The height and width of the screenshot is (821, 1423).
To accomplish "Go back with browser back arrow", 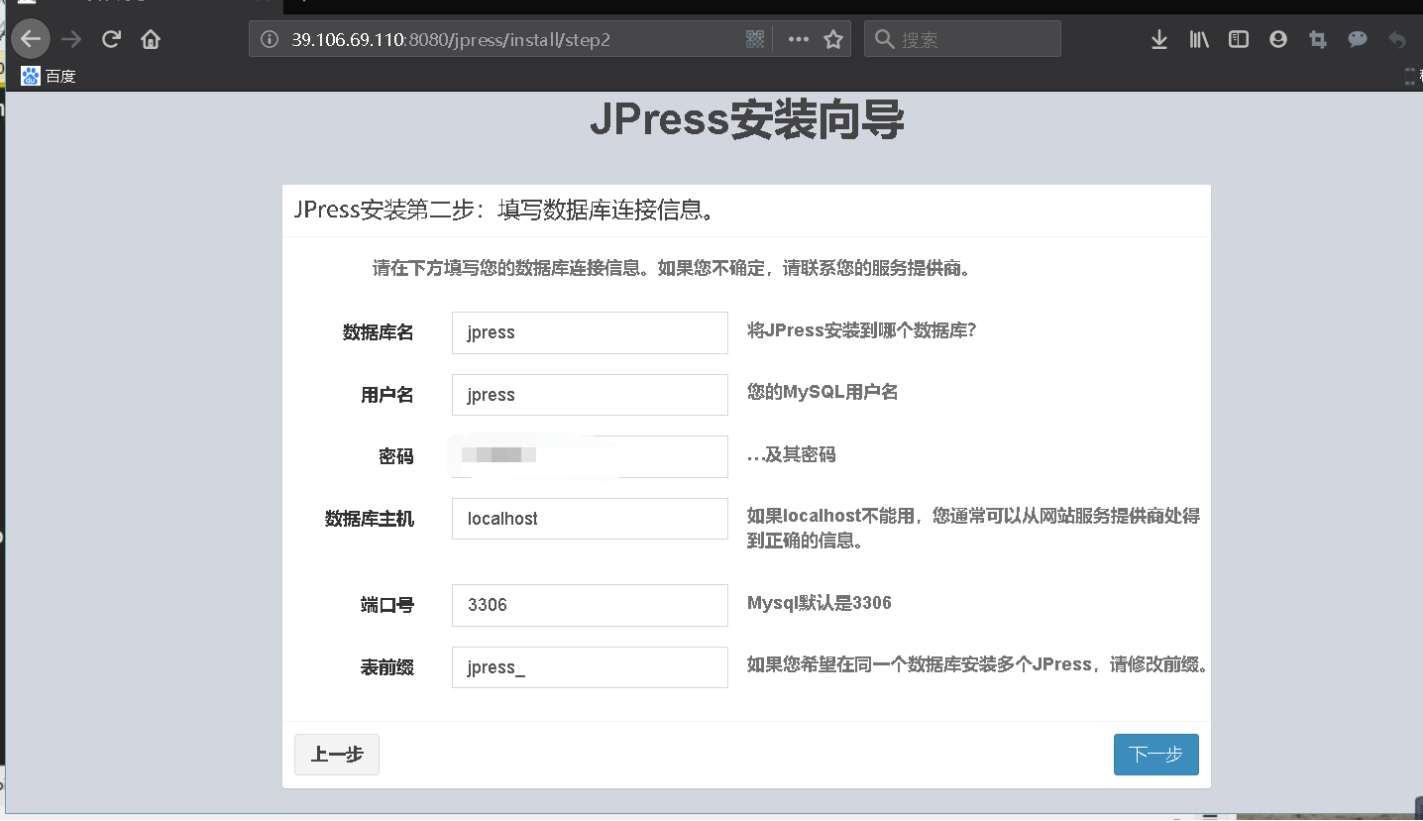I will click(x=31, y=40).
